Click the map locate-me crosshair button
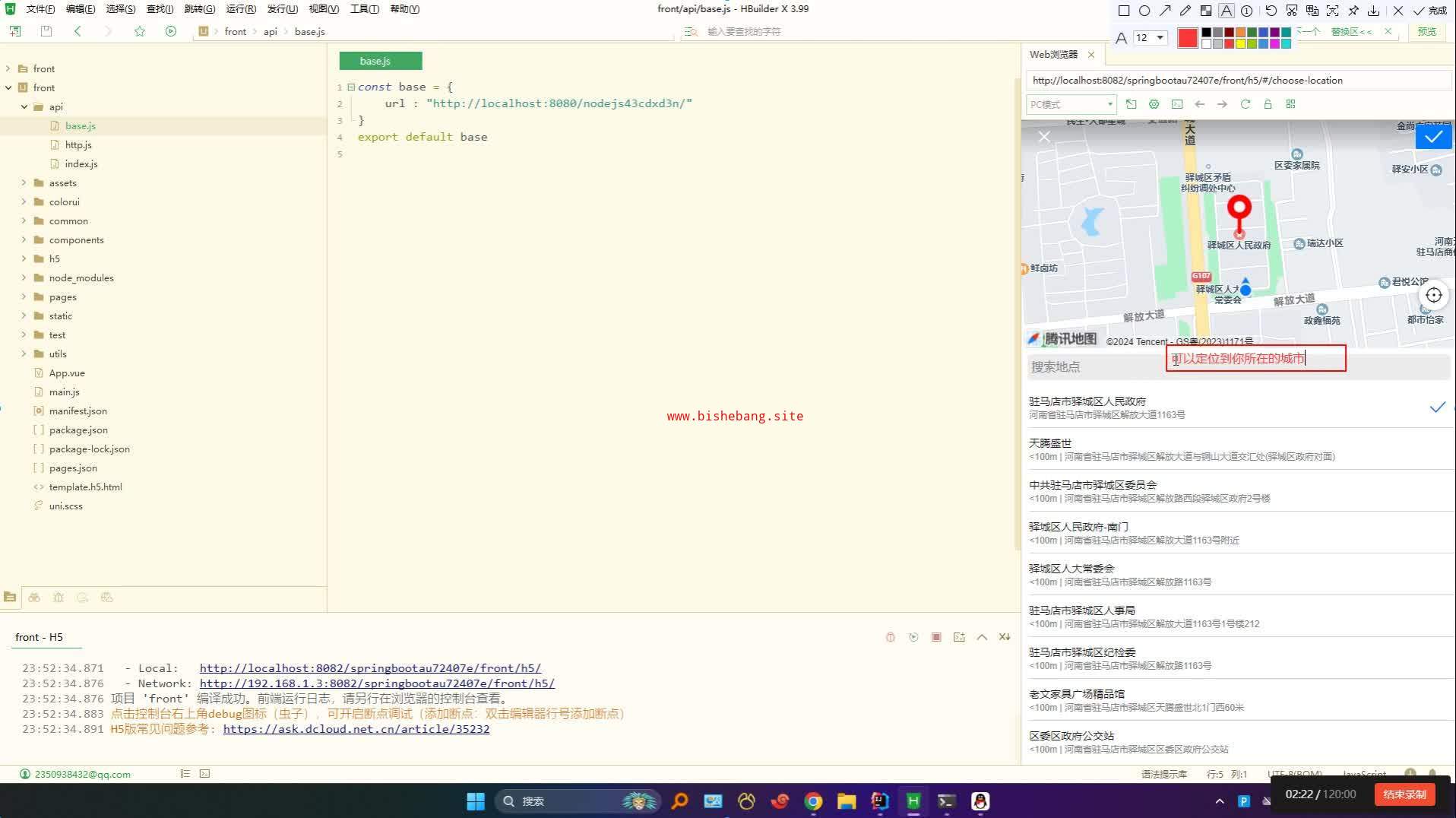 (1433, 296)
